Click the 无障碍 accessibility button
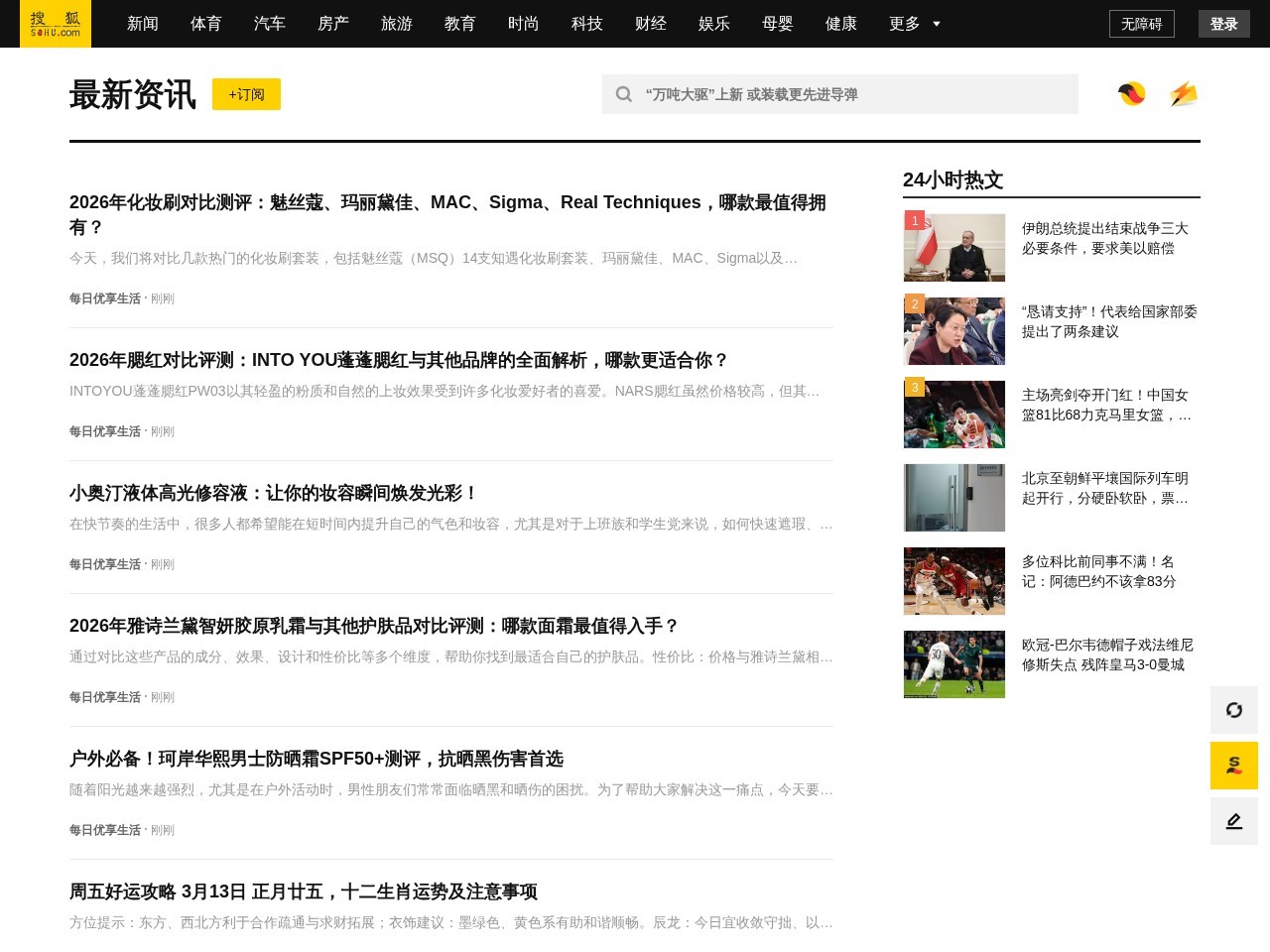Viewport: 1270px width, 952px height. click(1141, 24)
